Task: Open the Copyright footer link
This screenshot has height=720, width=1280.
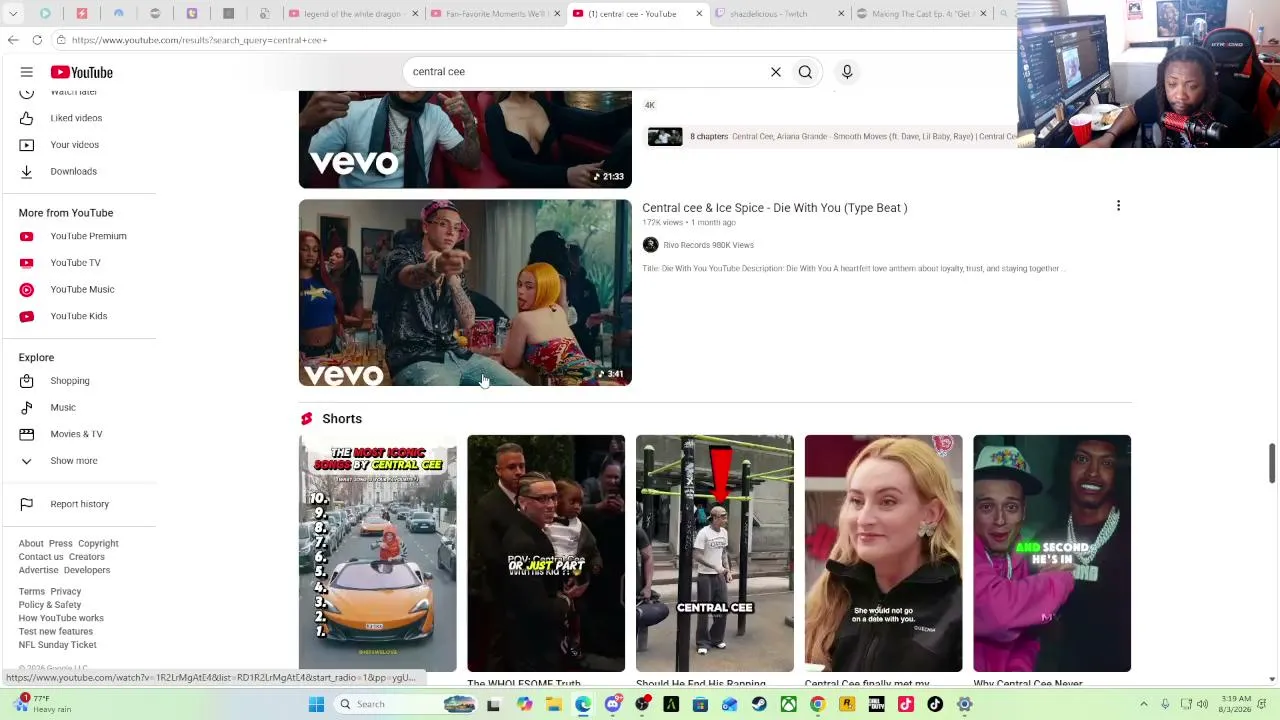Action: pos(98,544)
